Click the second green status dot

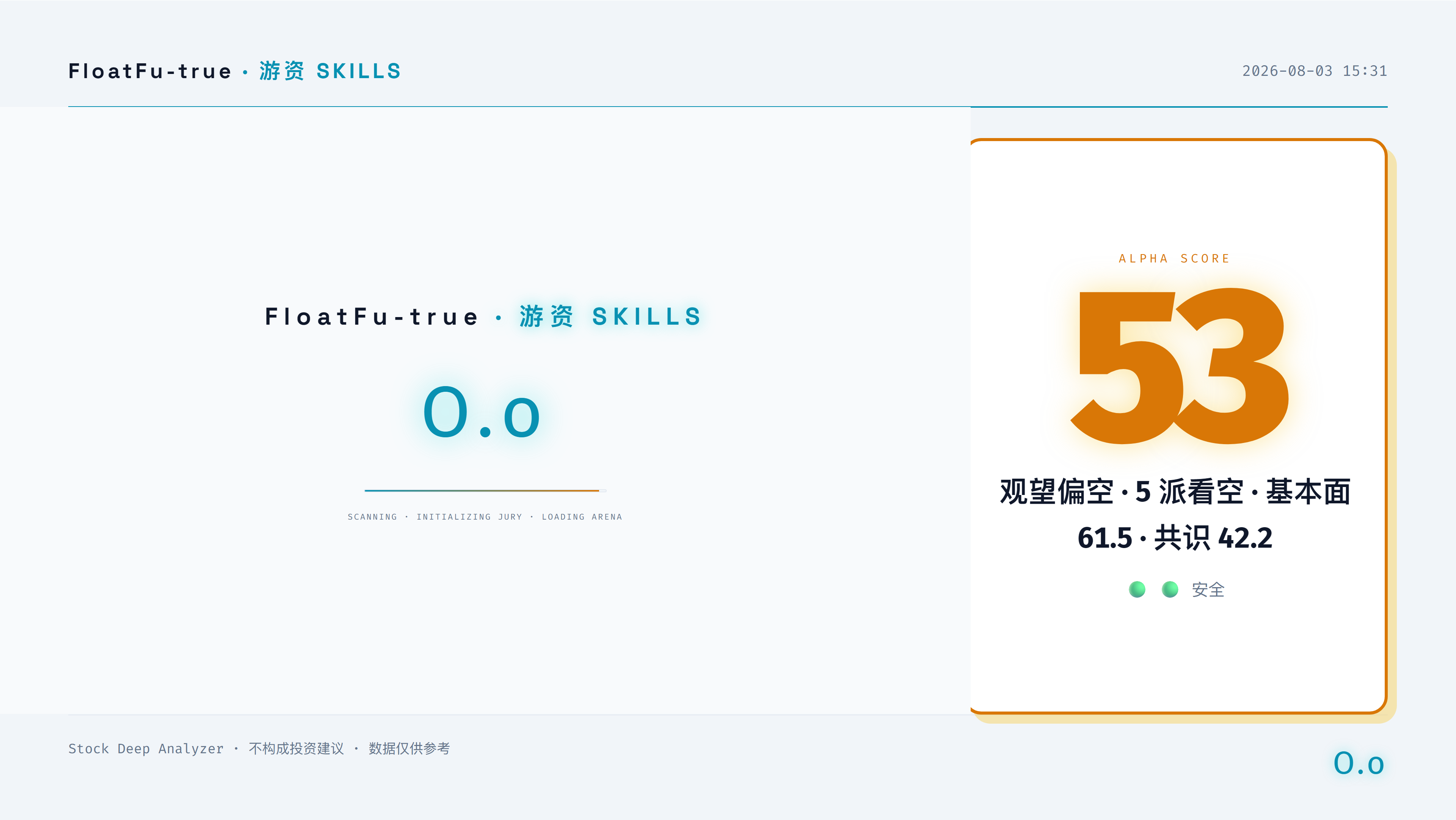coord(1170,589)
